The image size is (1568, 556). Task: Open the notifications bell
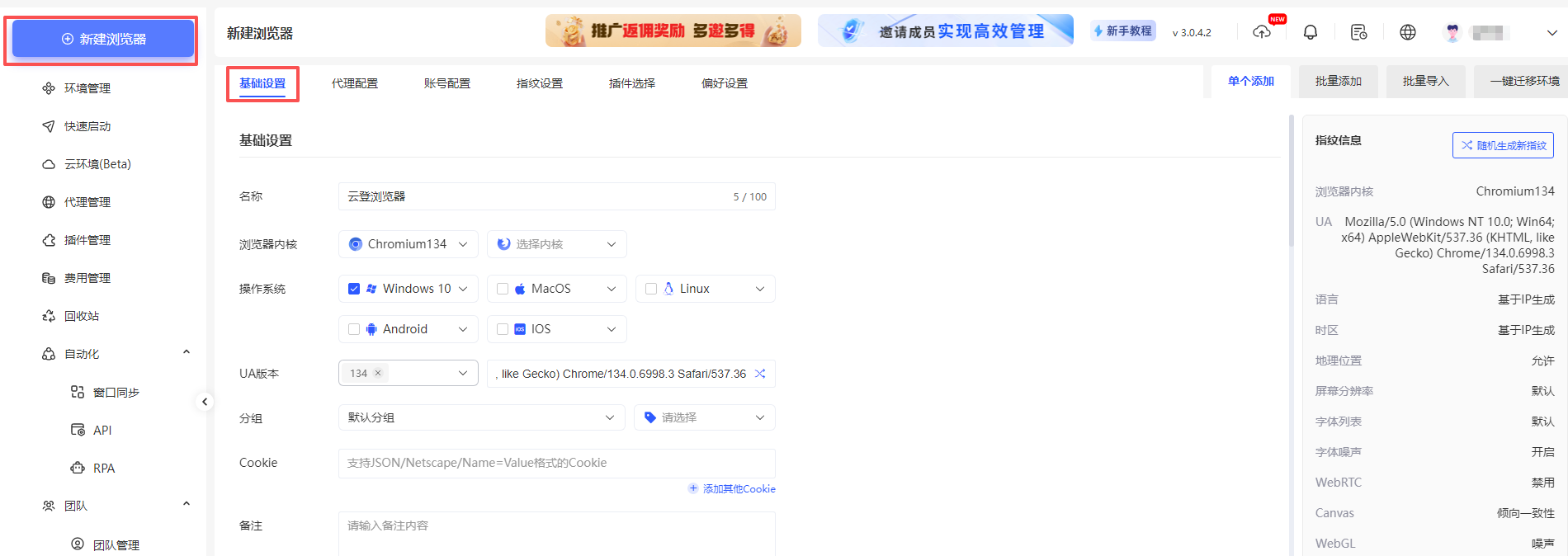[1311, 32]
